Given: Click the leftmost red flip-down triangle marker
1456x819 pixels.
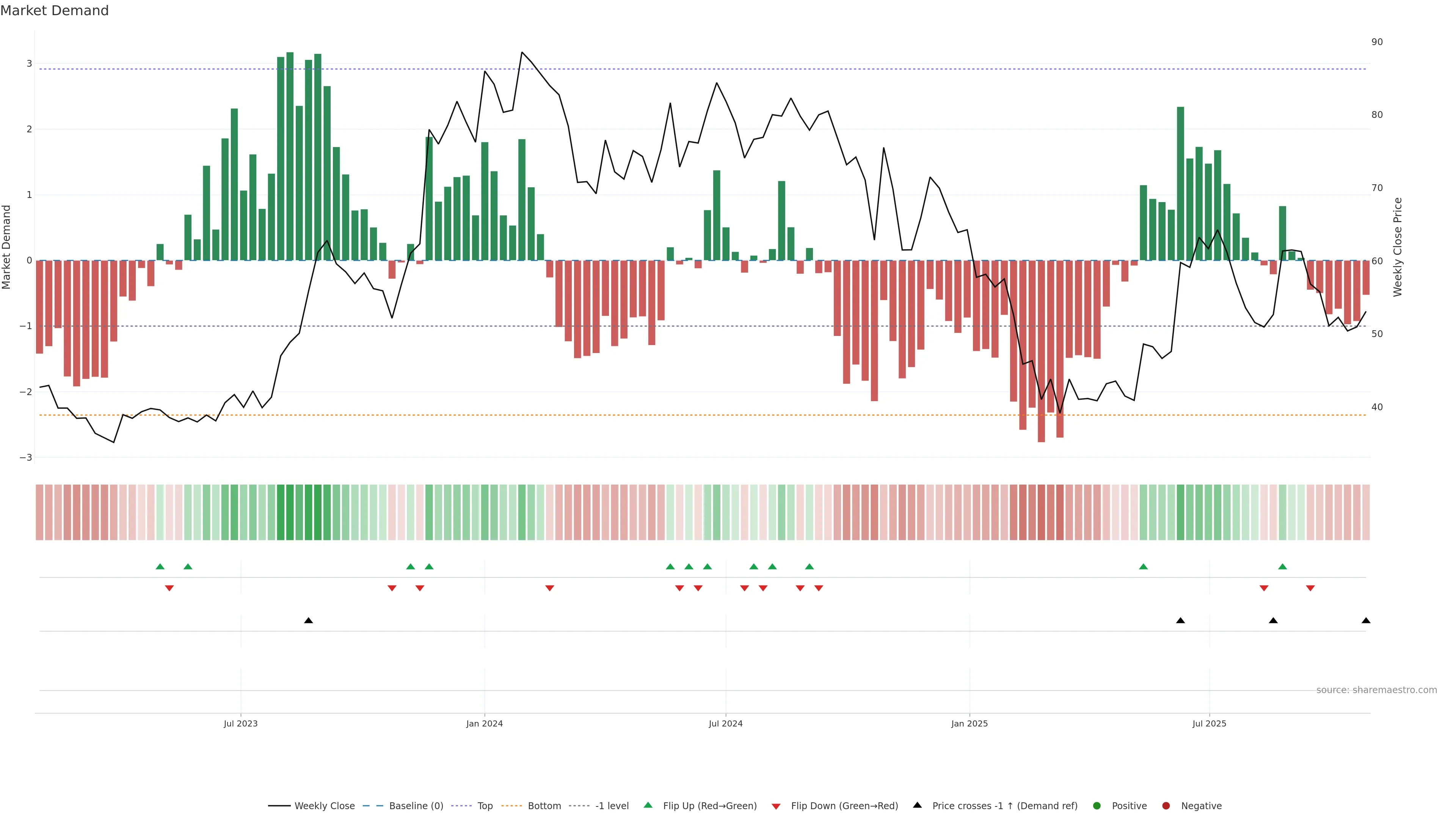Looking at the screenshot, I should (x=169, y=588).
